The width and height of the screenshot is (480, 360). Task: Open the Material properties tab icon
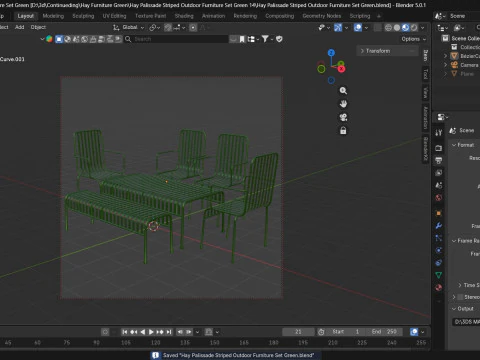point(439,287)
